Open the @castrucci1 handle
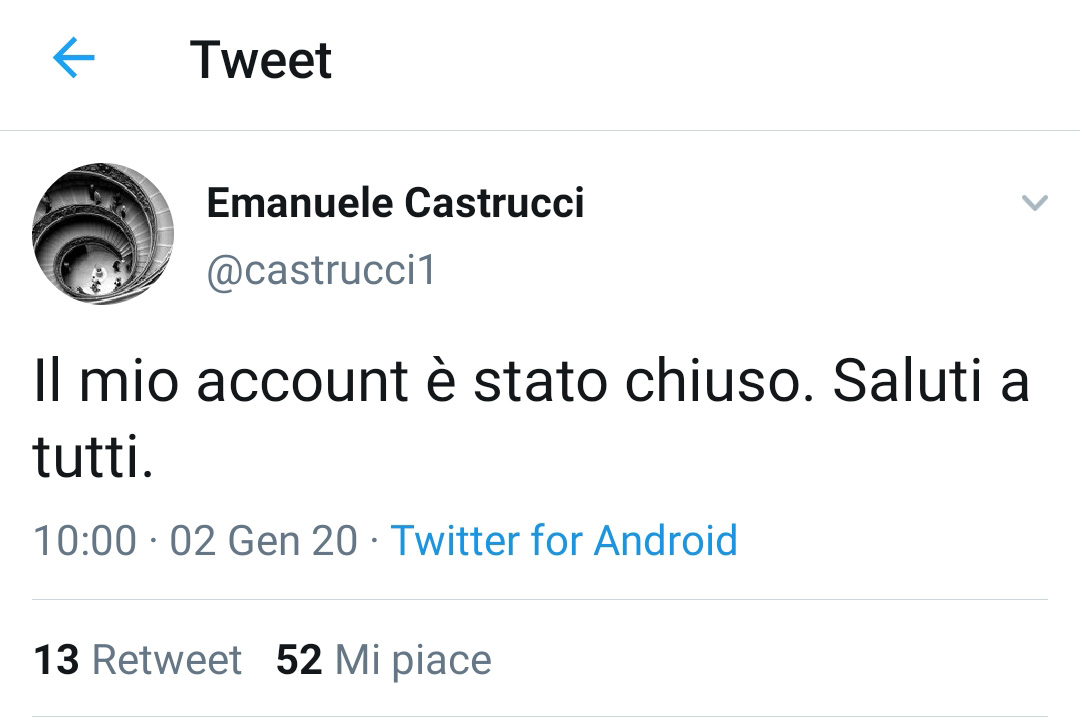 [321, 269]
